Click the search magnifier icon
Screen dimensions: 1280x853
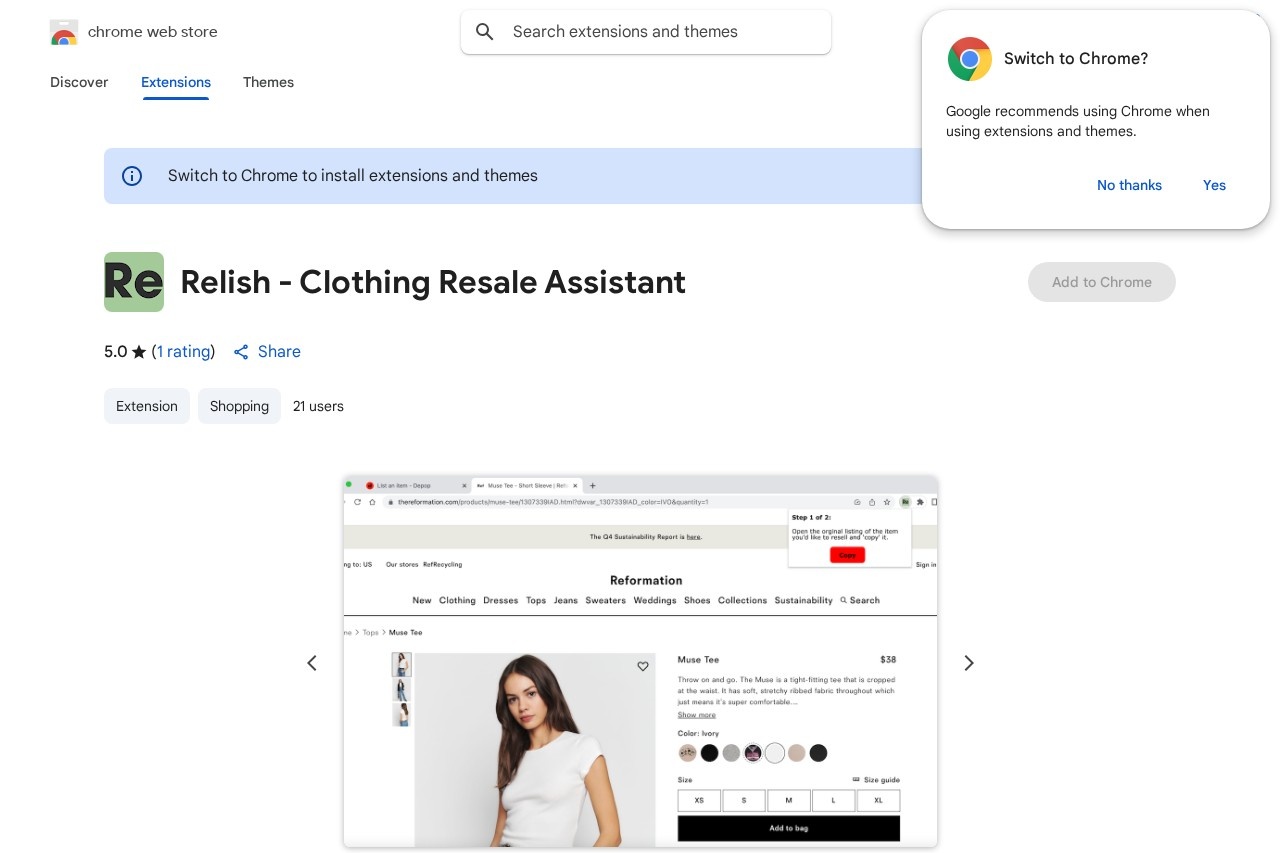(485, 32)
